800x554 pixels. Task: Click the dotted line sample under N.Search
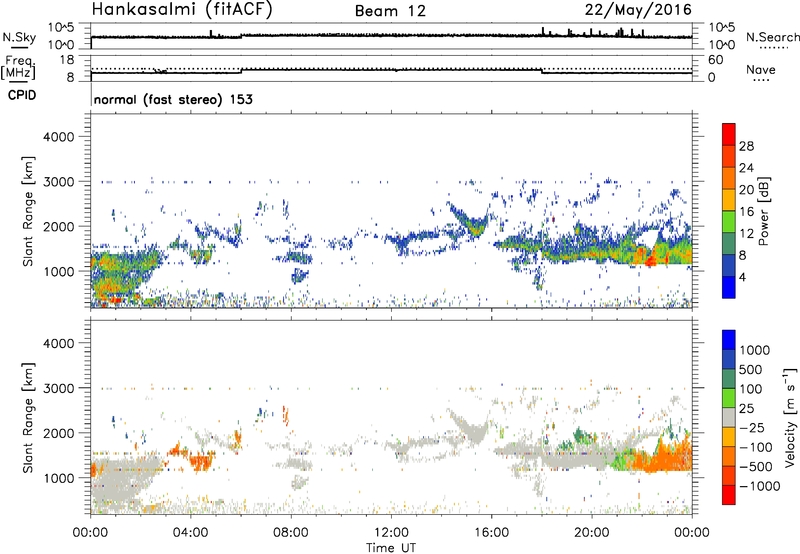(773, 48)
